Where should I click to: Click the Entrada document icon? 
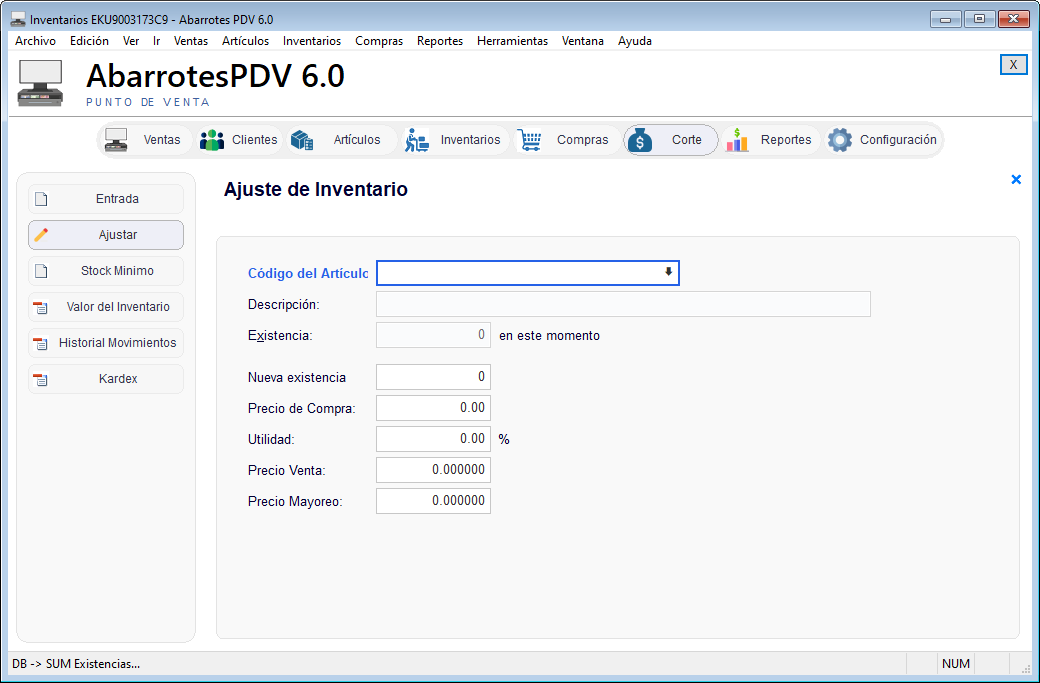(x=41, y=199)
